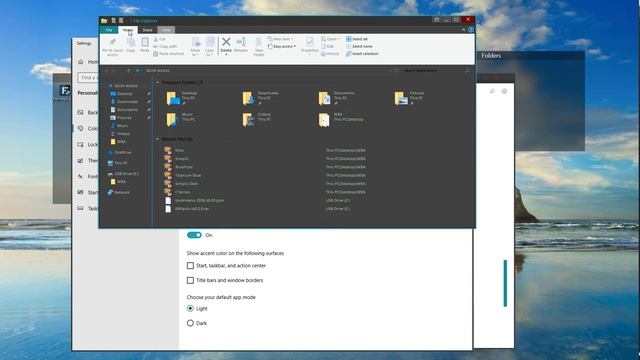Select Quick access in navigation pane
640x360 pixels.
[122, 86]
